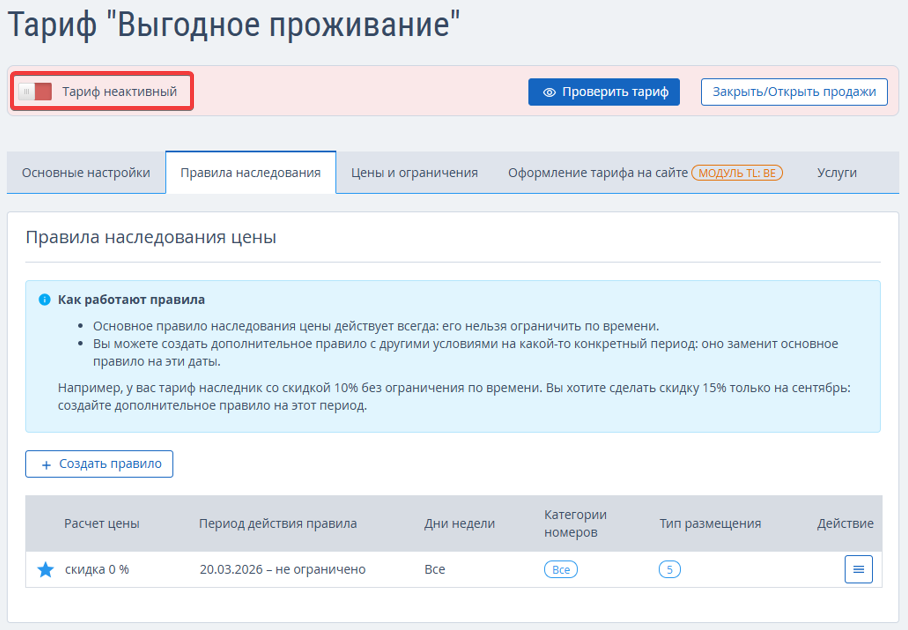The height and width of the screenshot is (630, 908).
Task: Click the plus icon in 'Создать правило'
Action: [46, 464]
